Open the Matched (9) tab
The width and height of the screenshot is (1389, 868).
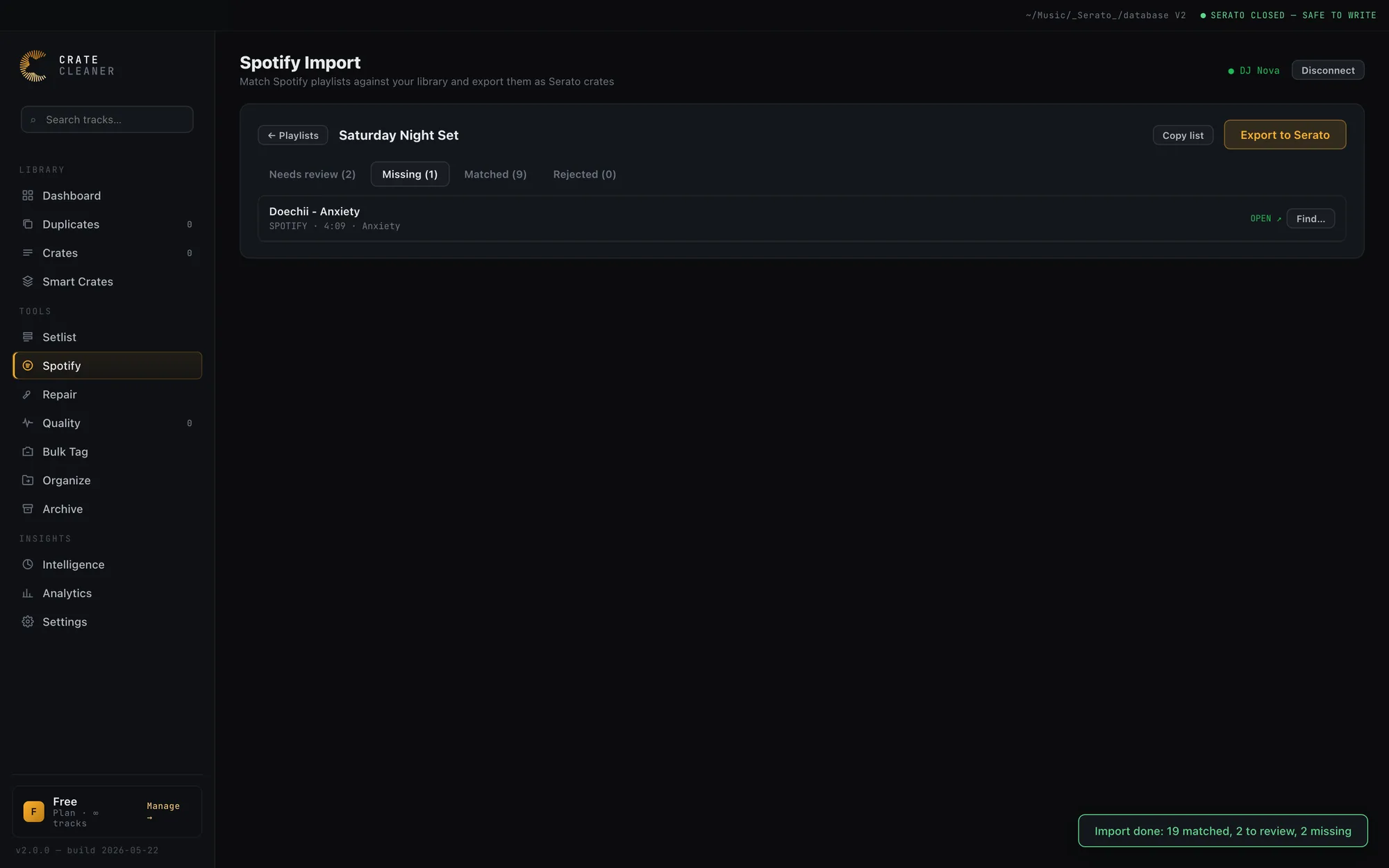[x=495, y=174]
